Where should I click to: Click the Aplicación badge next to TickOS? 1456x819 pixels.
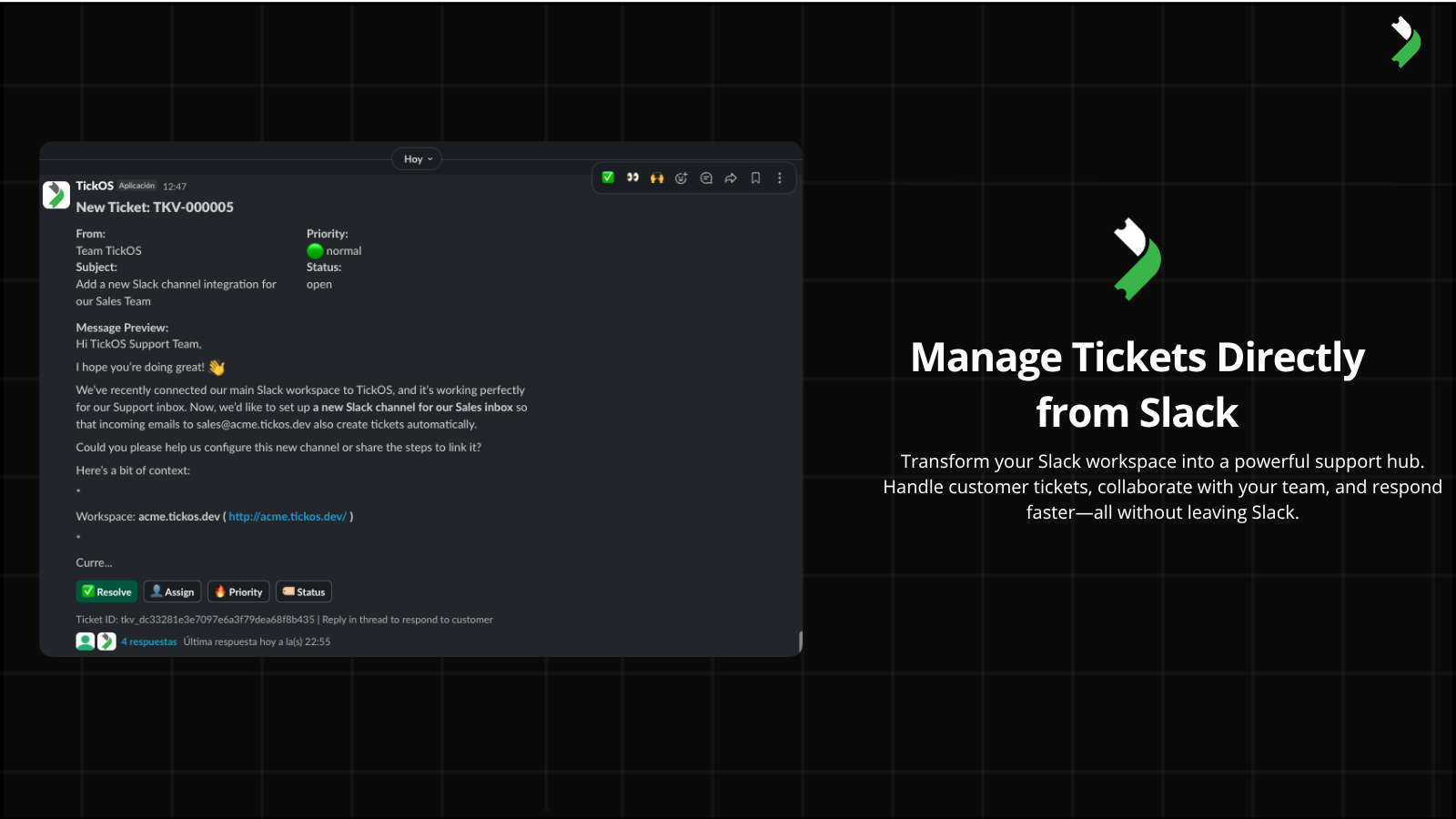[137, 186]
